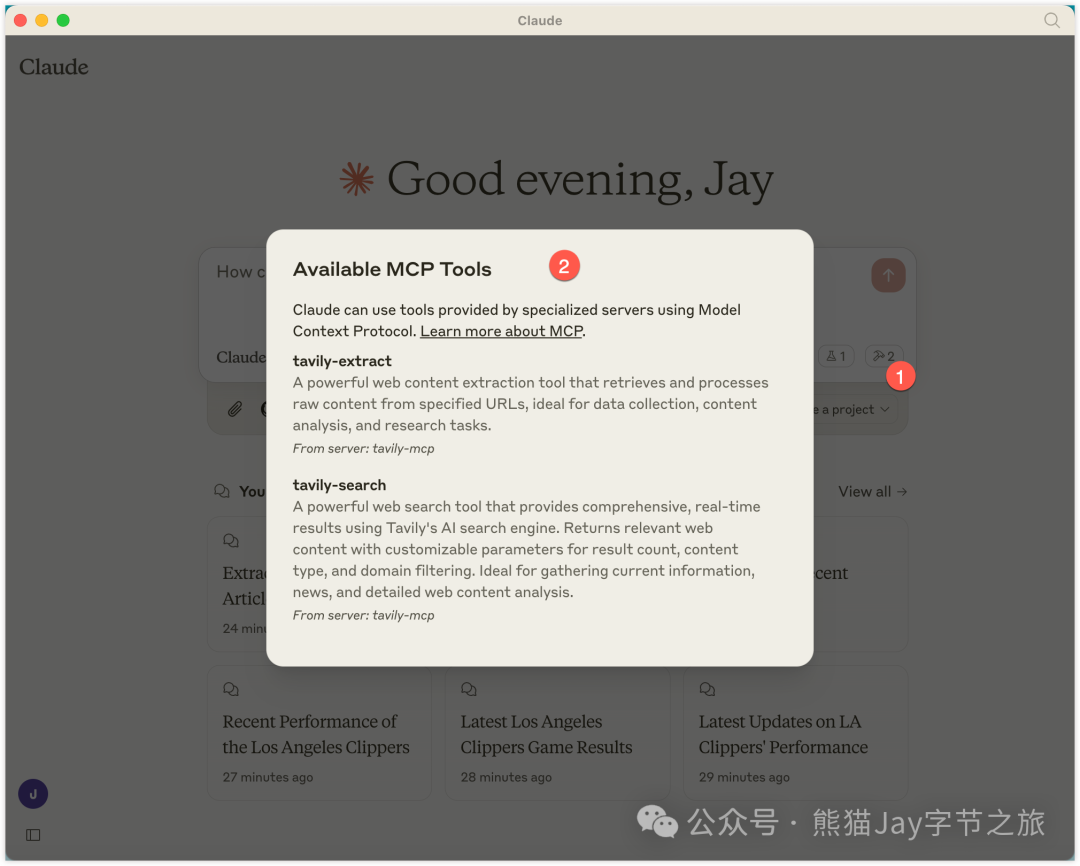Open the MCP tools hammer icon showing 2
The image size is (1080, 866).
[884, 356]
